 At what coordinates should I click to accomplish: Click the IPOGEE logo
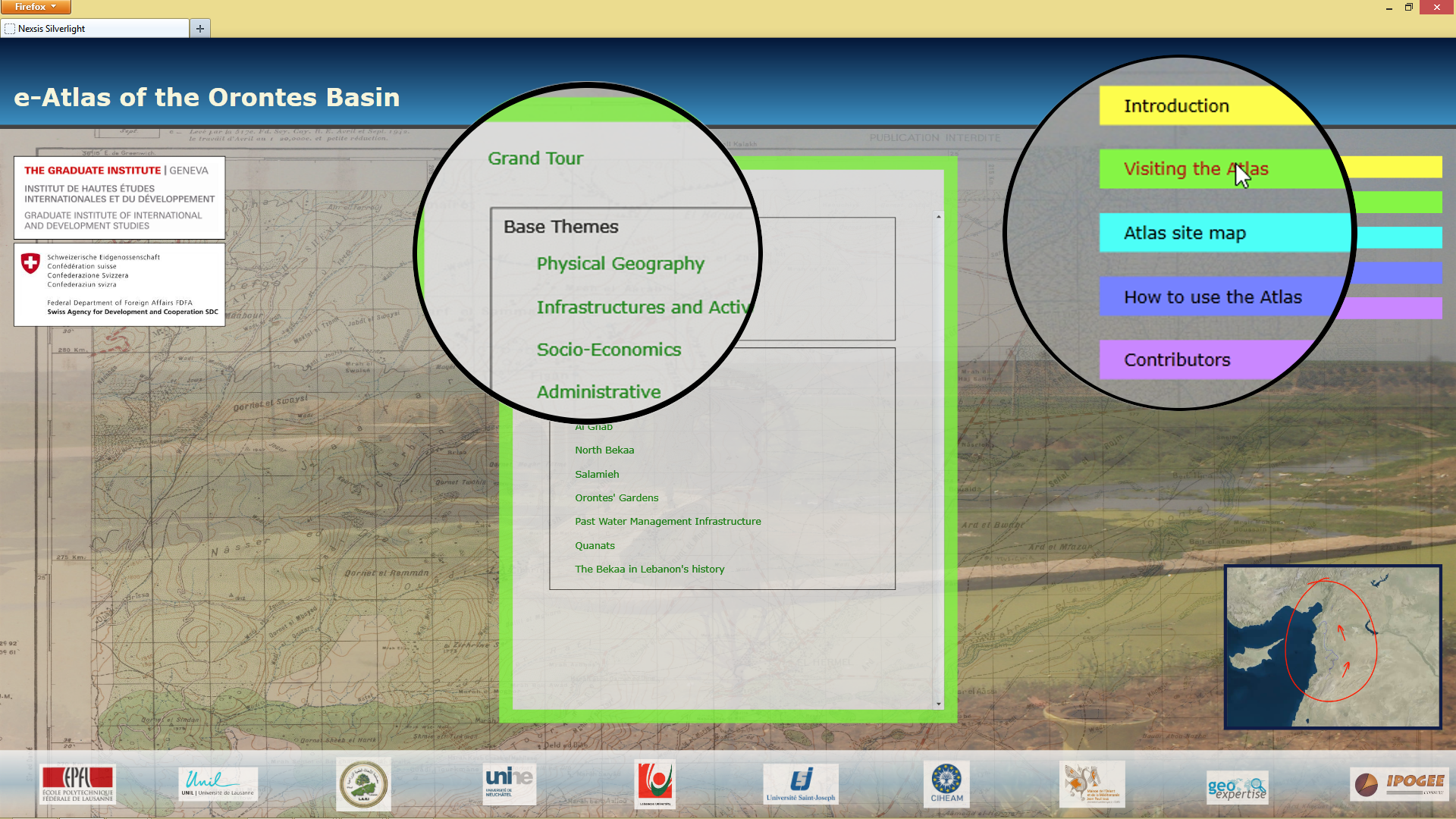tap(1399, 784)
